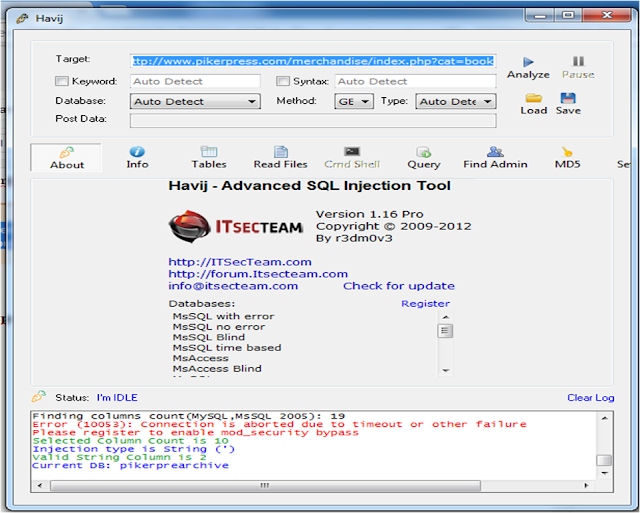This screenshot has width=640, height=513.
Task: Open the Query tab icon
Action: [x=424, y=152]
